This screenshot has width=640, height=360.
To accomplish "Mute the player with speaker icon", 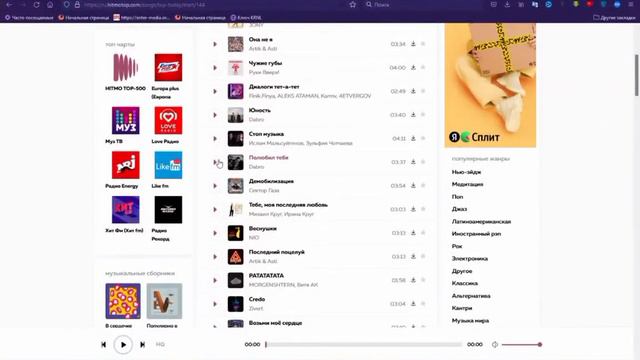I will point(495,344).
